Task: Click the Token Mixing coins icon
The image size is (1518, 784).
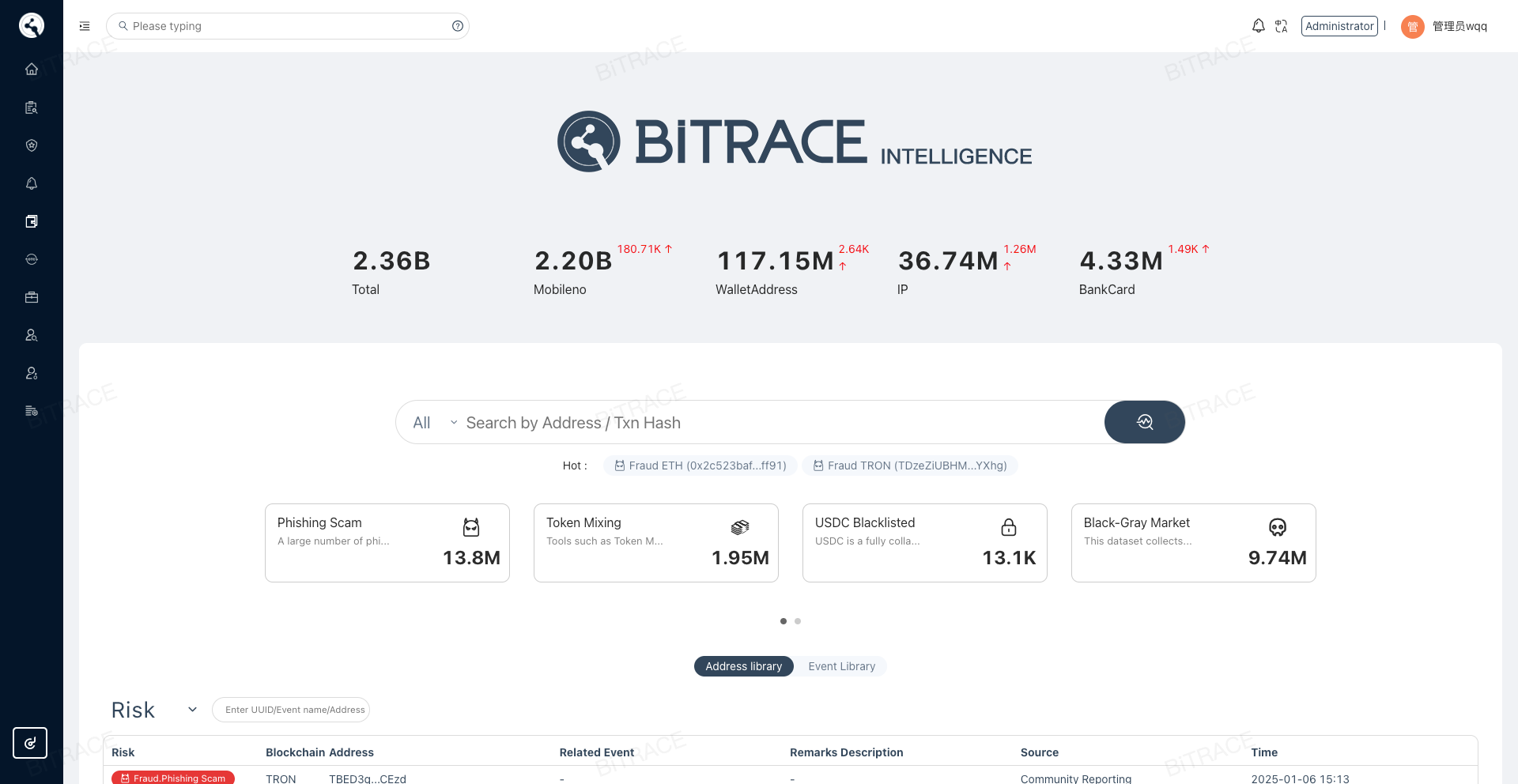Action: (740, 527)
